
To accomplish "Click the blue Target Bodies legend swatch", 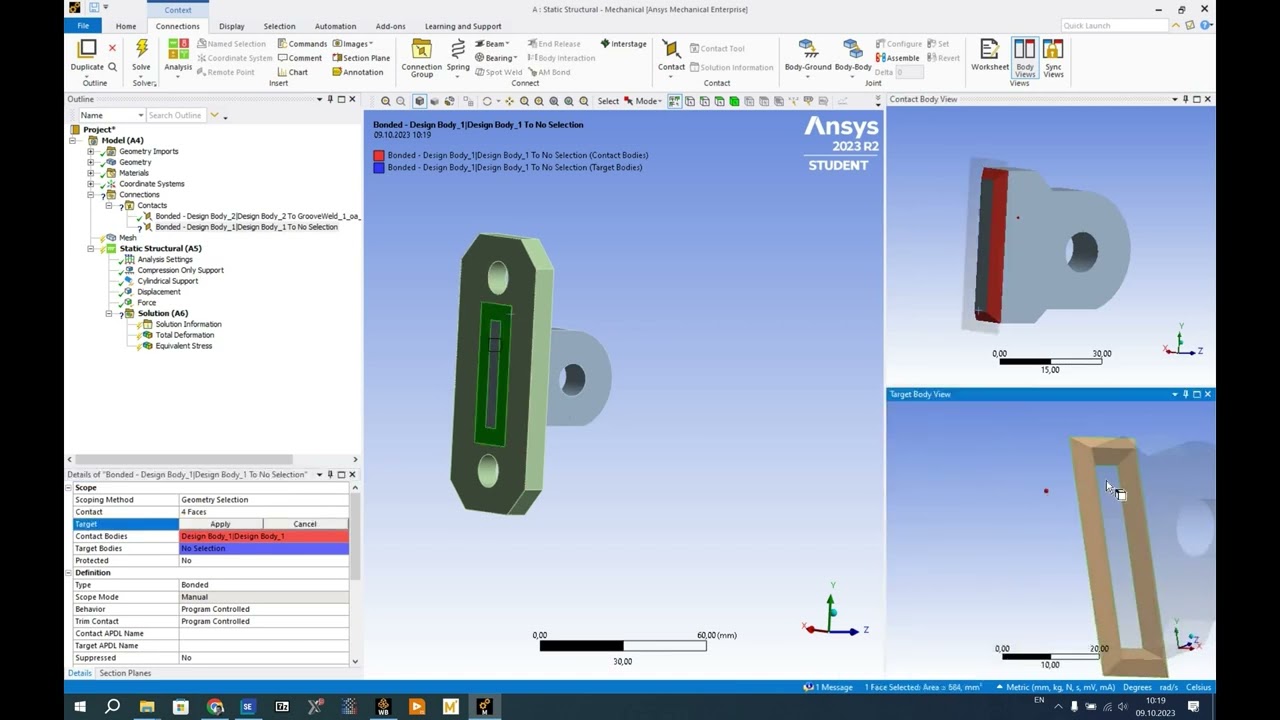I will (x=379, y=167).
